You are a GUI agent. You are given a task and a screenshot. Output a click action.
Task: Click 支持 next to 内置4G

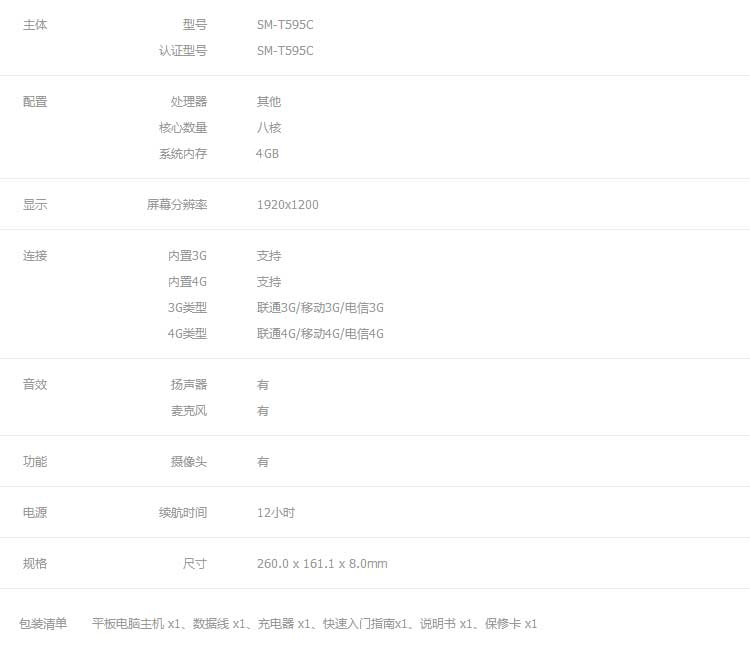(268, 282)
